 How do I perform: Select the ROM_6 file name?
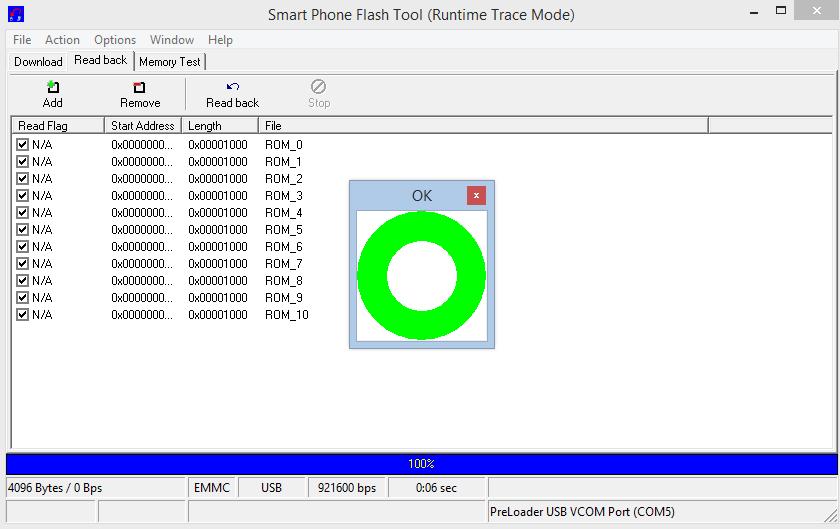tap(284, 247)
